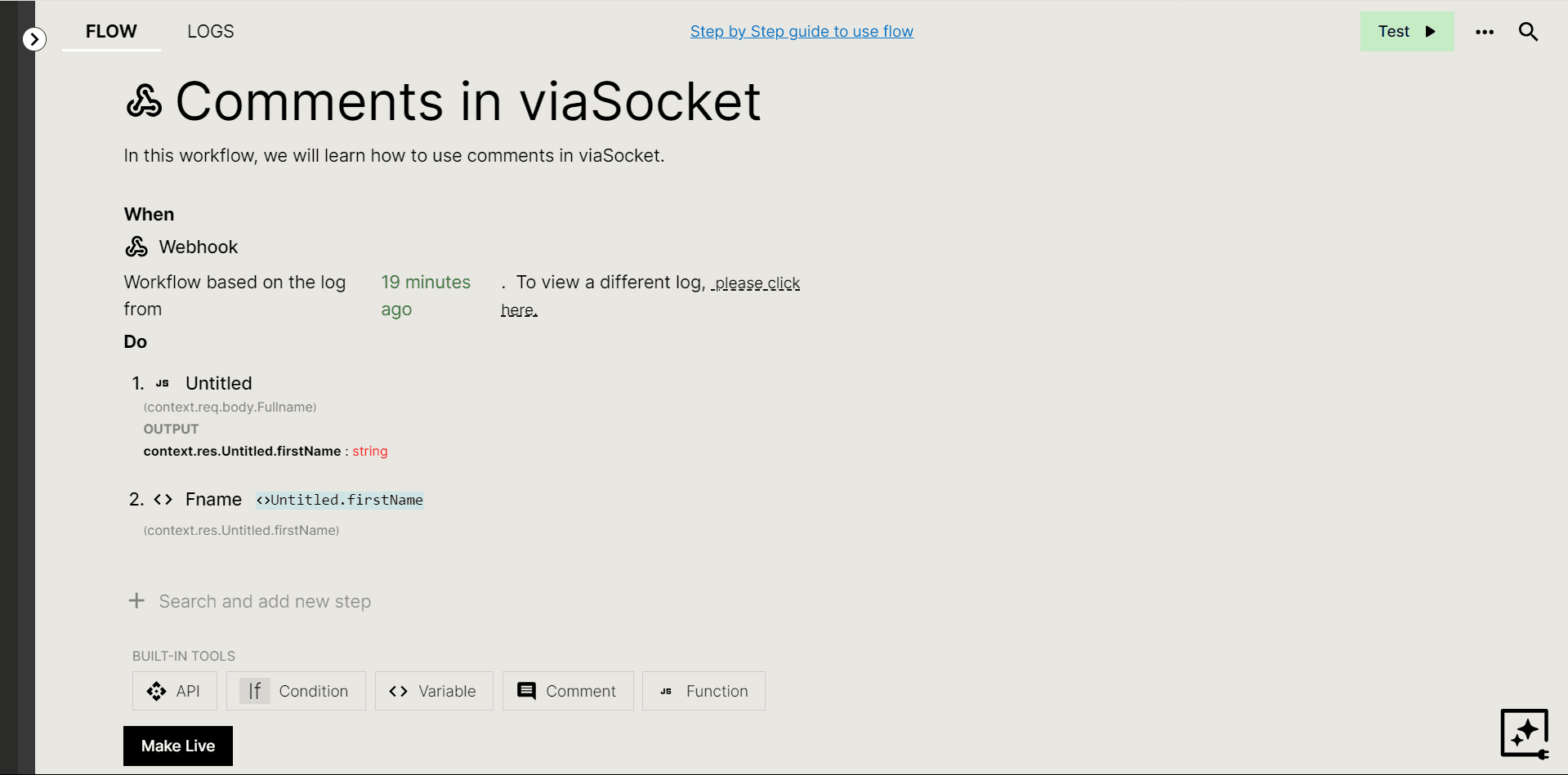Image resolution: width=1568 pixels, height=775 pixels.
Task: Open the Untitled JS function step
Action: click(218, 383)
